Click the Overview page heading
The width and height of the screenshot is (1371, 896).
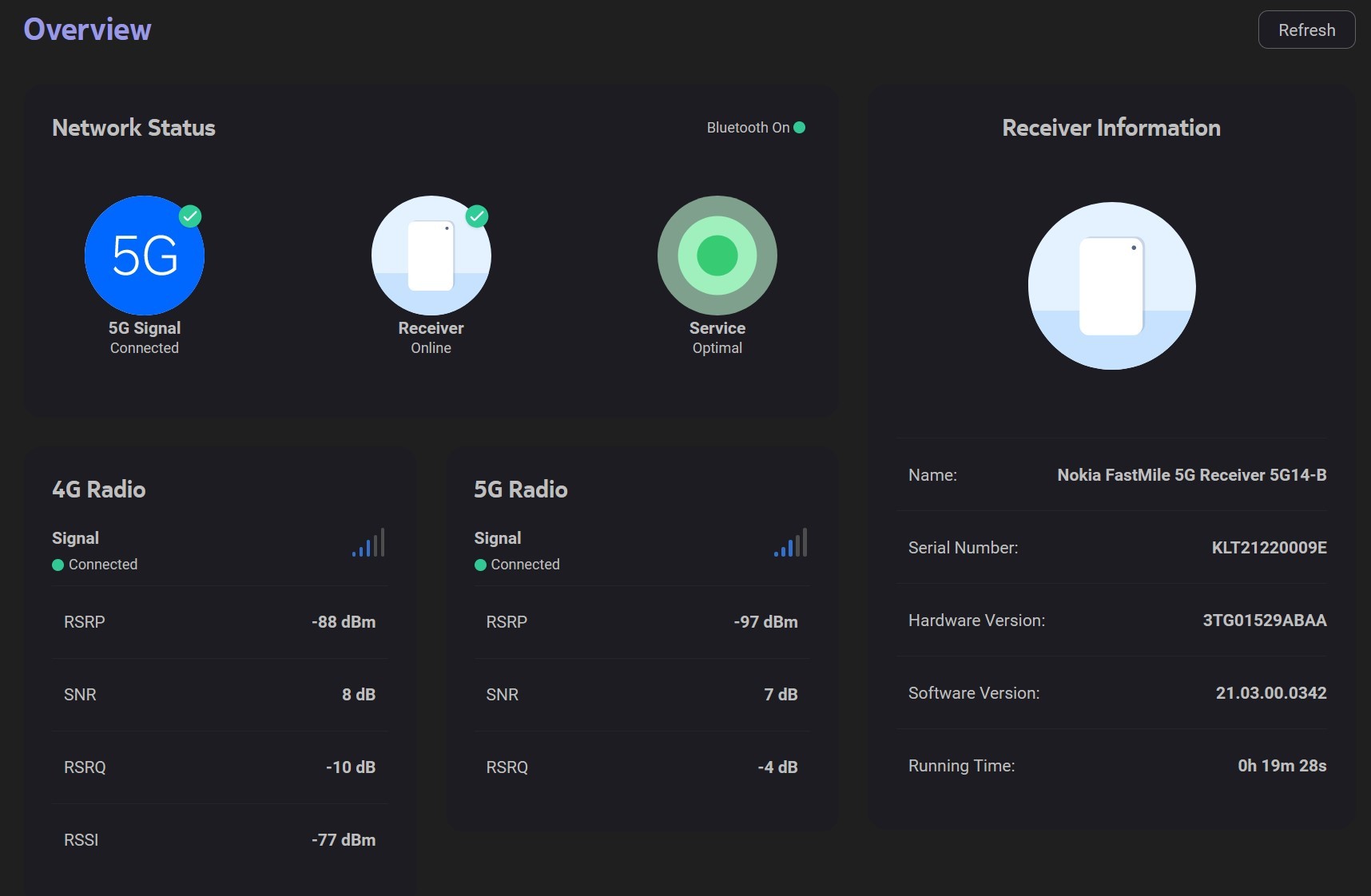coord(87,30)
